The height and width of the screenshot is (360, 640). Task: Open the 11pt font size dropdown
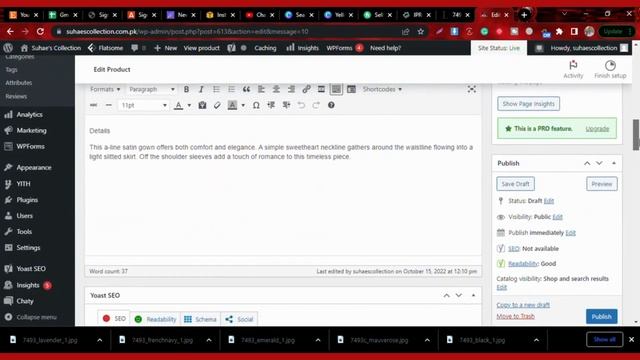(144, 105)
